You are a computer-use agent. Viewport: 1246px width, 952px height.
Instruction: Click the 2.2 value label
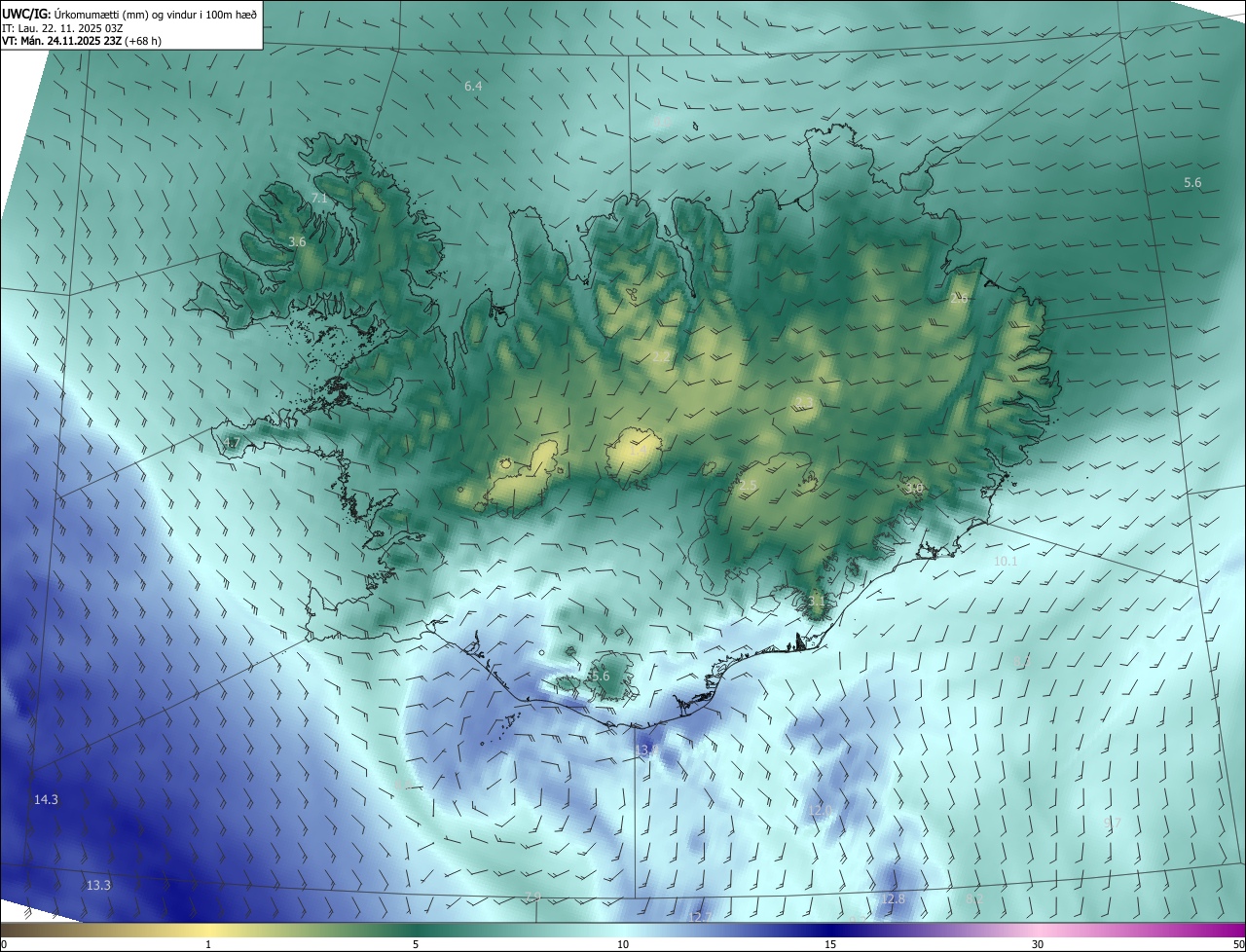660,357
